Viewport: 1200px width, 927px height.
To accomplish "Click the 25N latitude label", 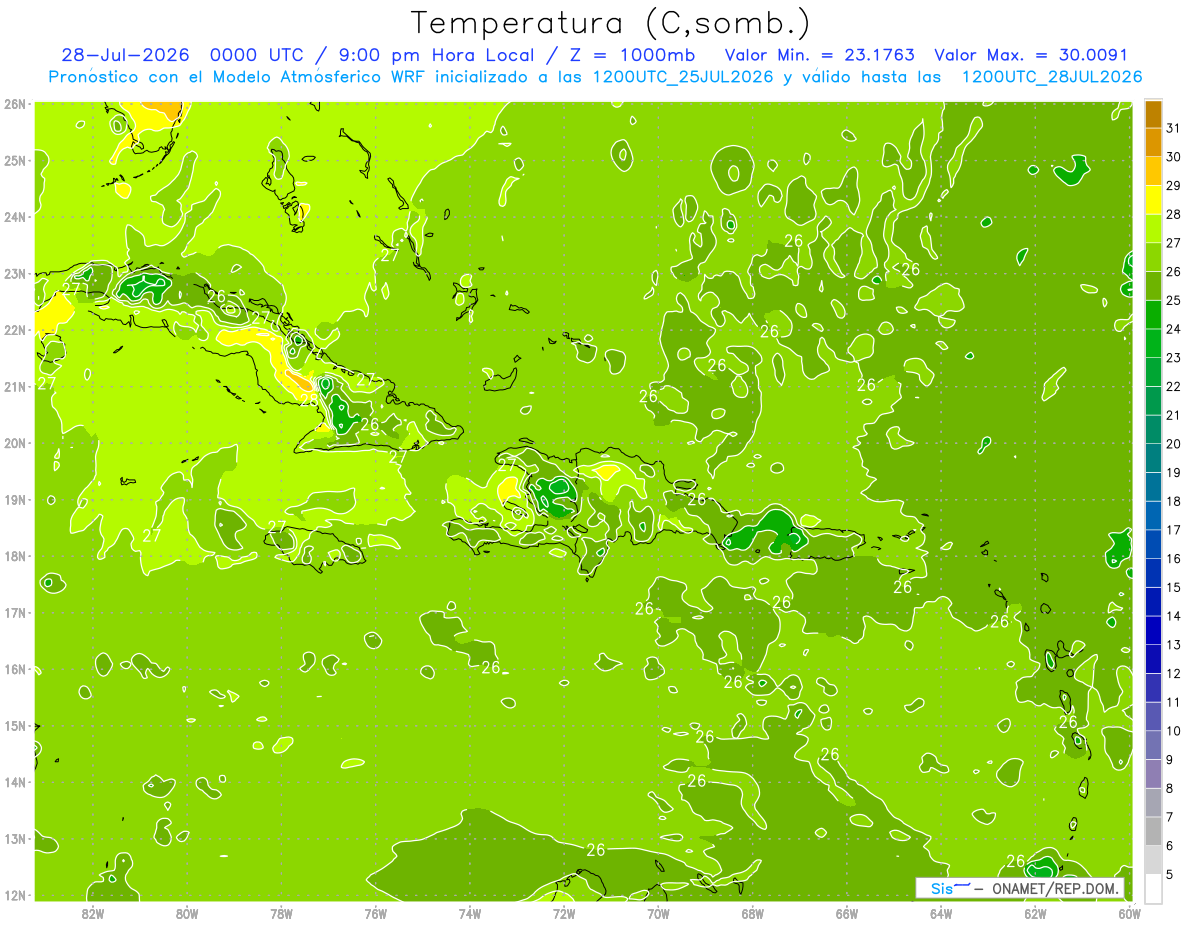I will (x=14, y=160).
